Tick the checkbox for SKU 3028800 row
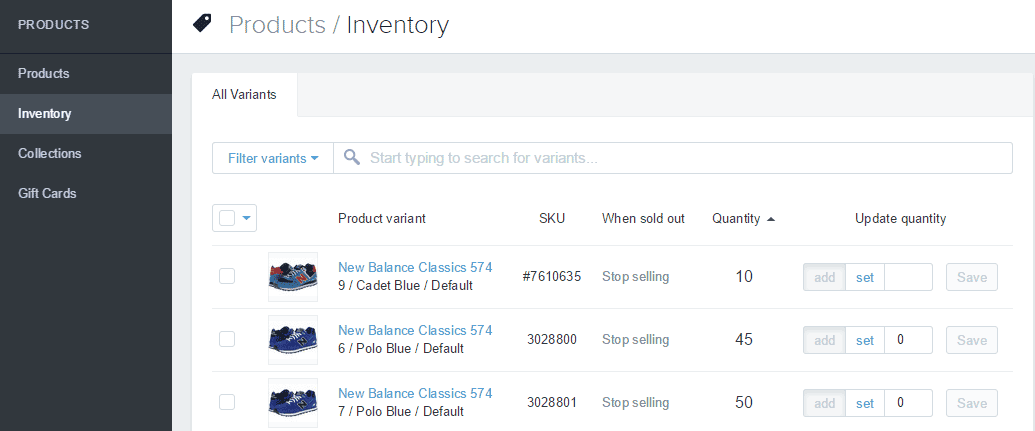The height and width of the screenshot is (431, 1035). pyautogui.click(x=227, y=339)
